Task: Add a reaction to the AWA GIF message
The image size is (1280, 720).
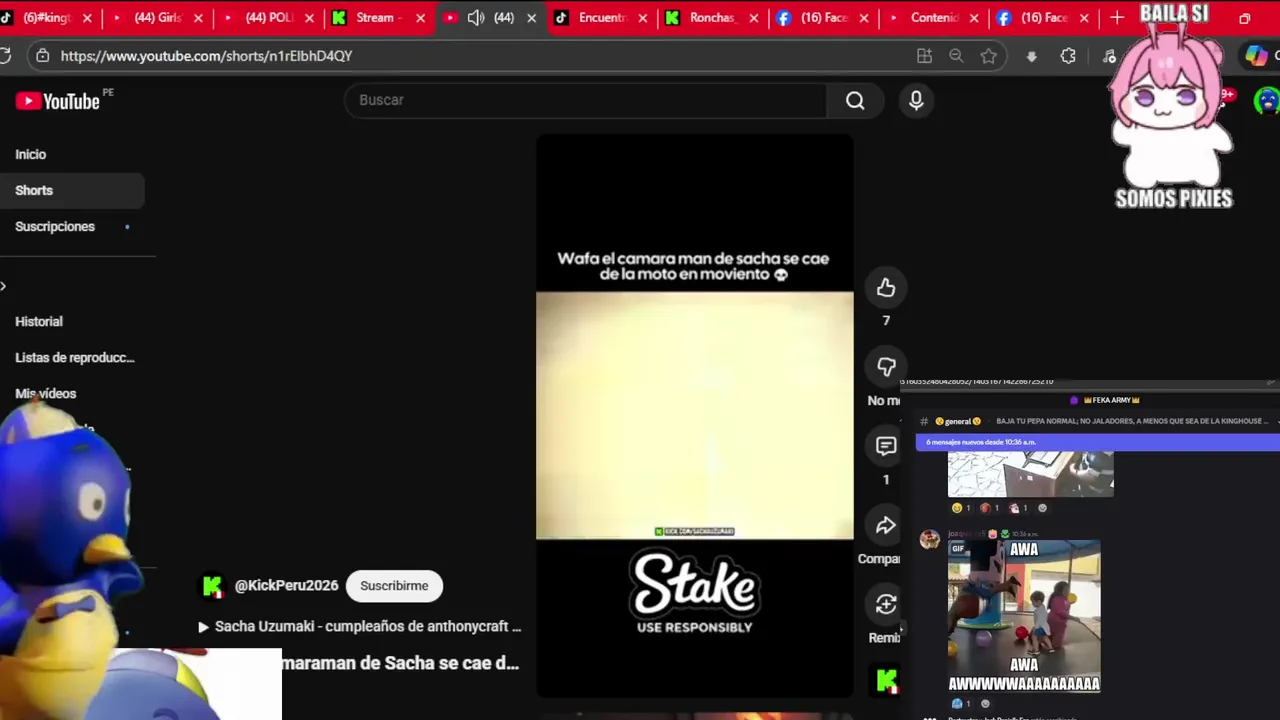Action: 985,704
